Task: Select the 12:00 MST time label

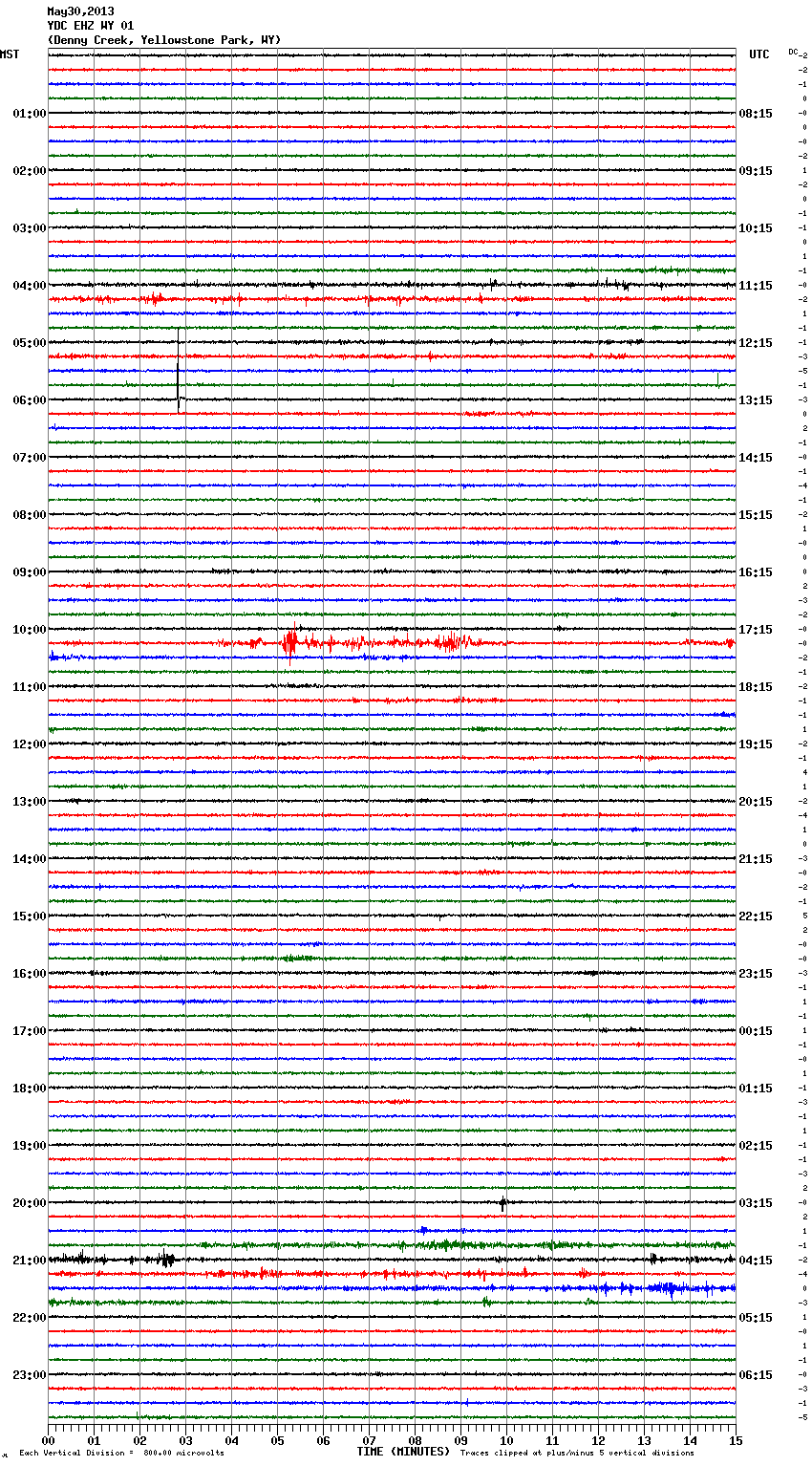Action: coord(30,744)
